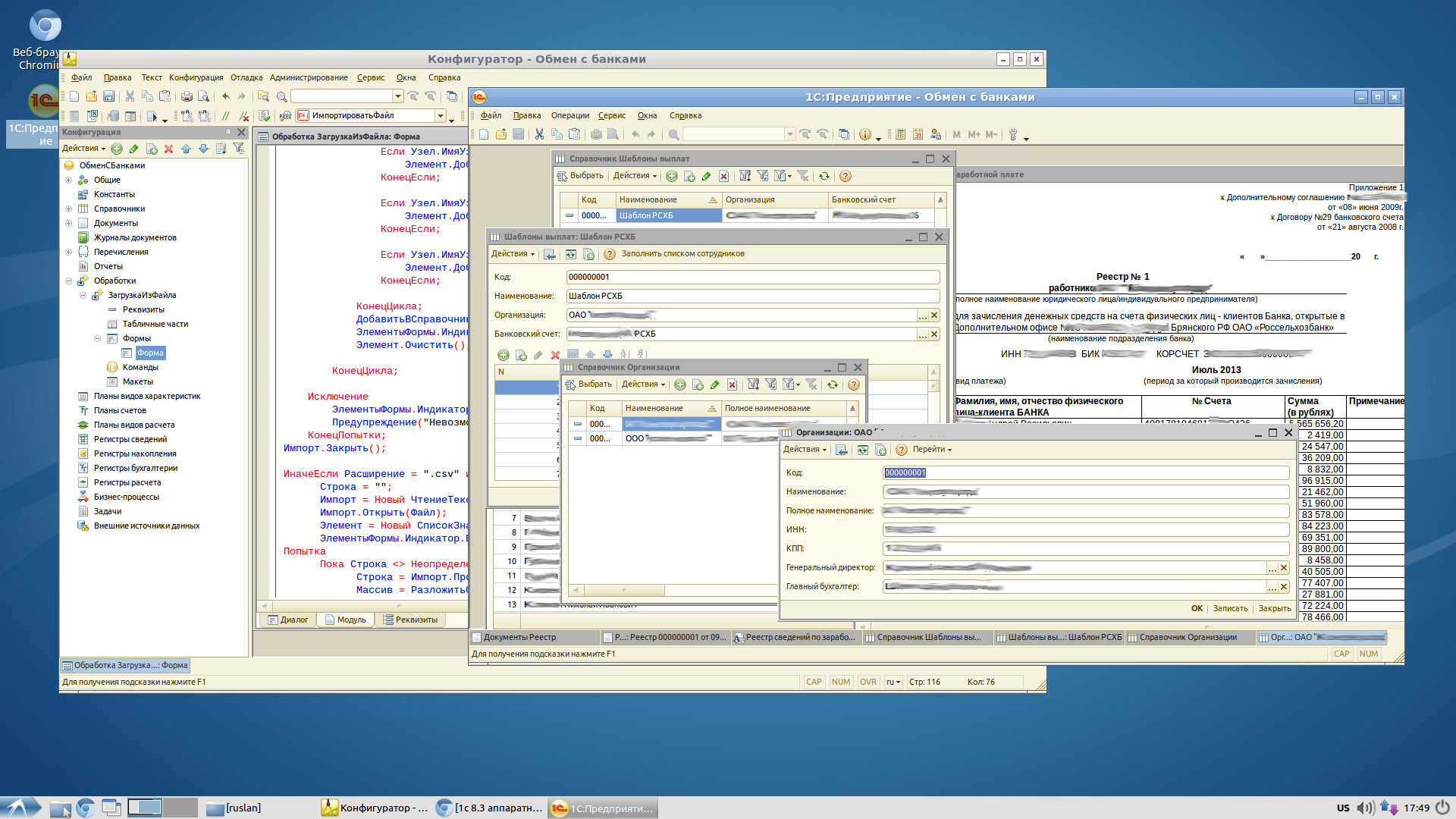
Task: Click info icon in 1C:Предприятие toolbar
Action: point(865,134)
